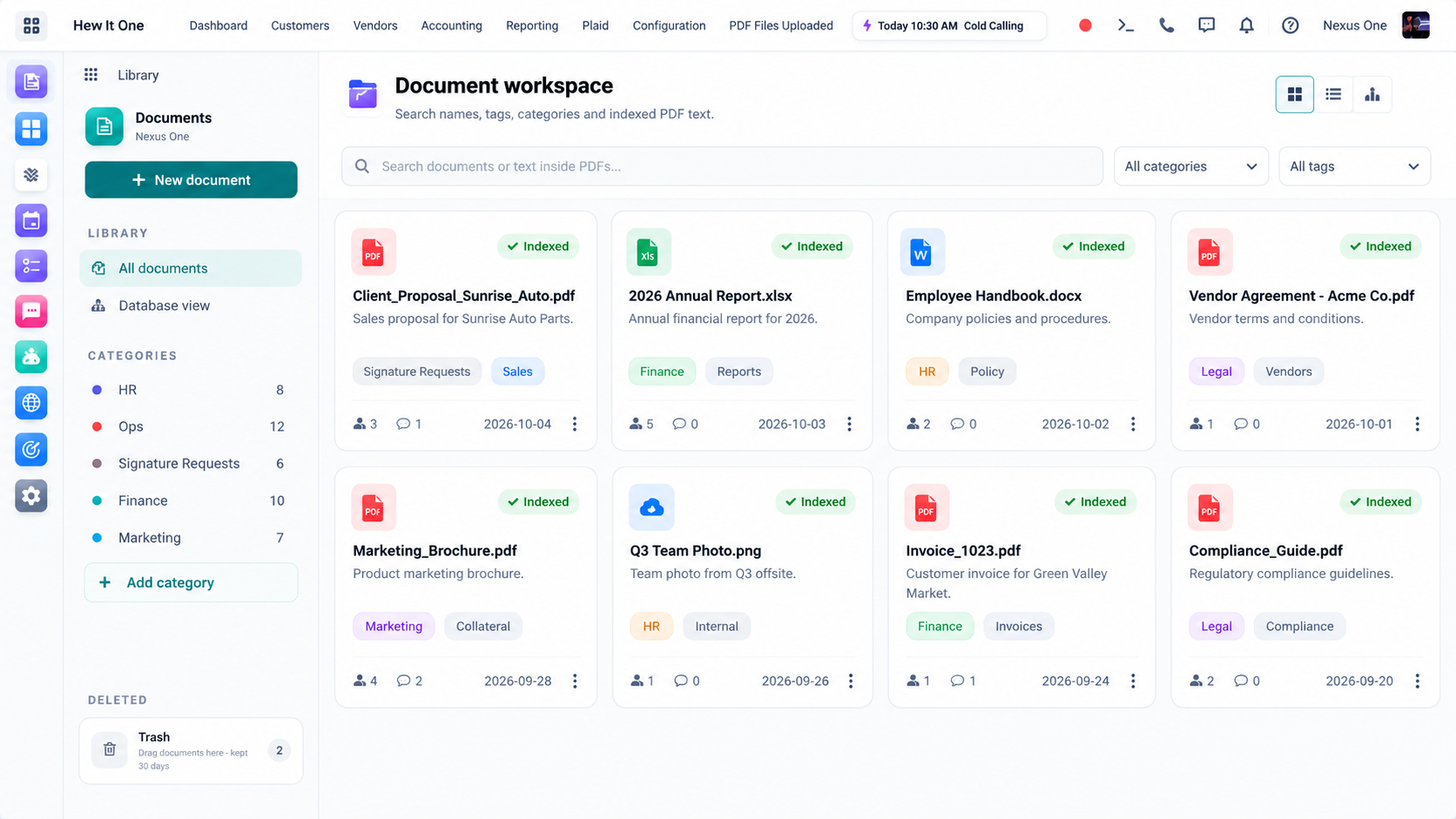Open PDF Files Uploaded menu item

(x=781, y=25)
